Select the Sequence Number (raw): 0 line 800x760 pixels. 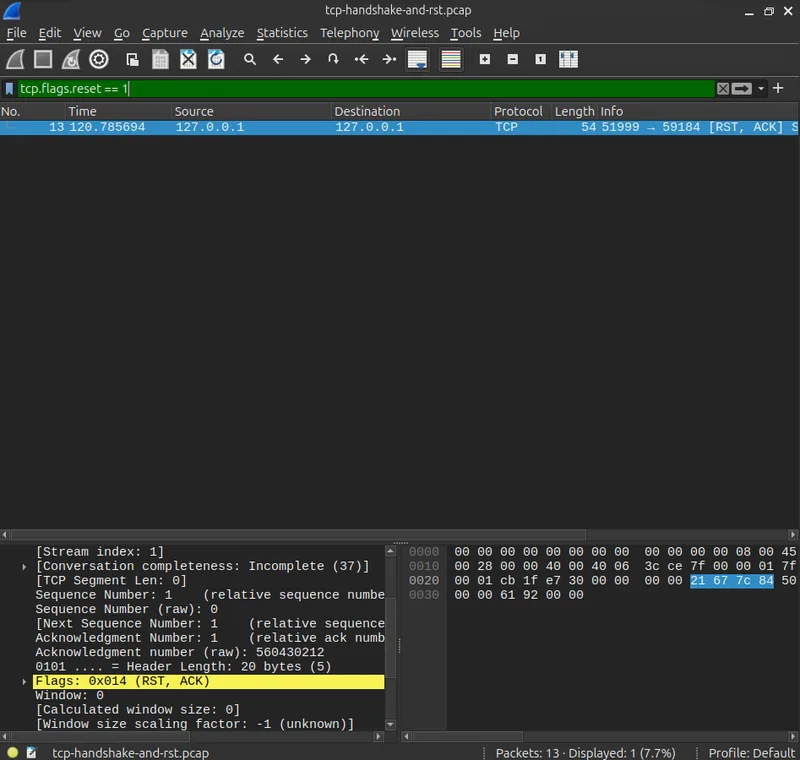tap(127, 610)
